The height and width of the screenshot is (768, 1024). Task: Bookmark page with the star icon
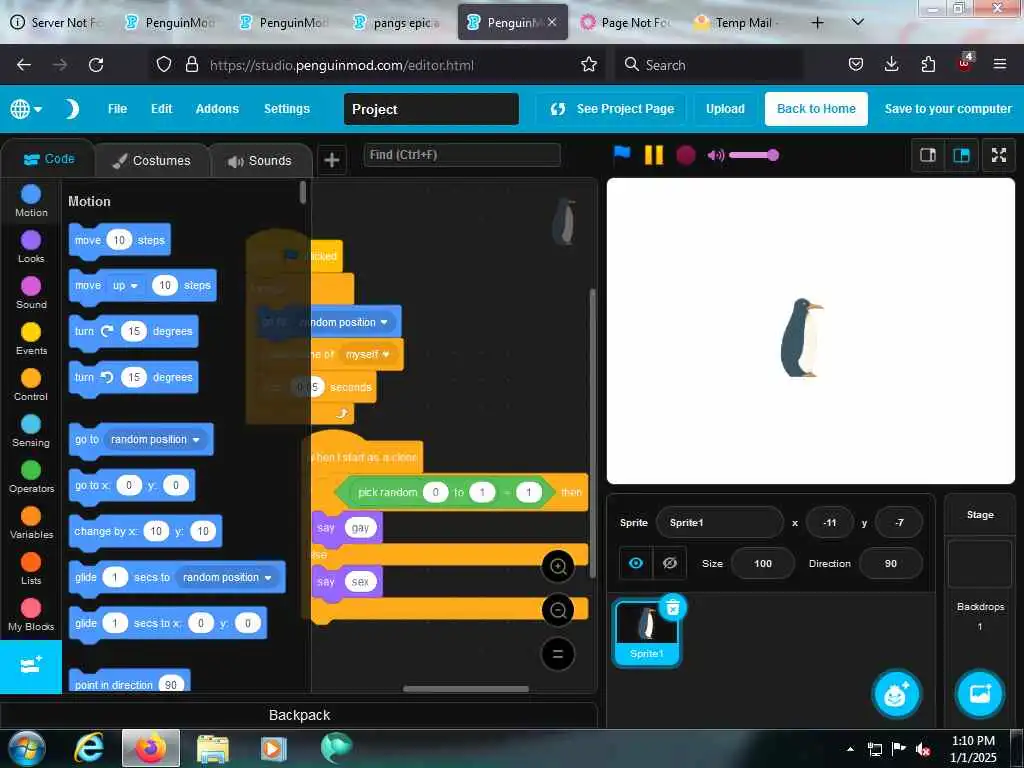pos(589,65)
